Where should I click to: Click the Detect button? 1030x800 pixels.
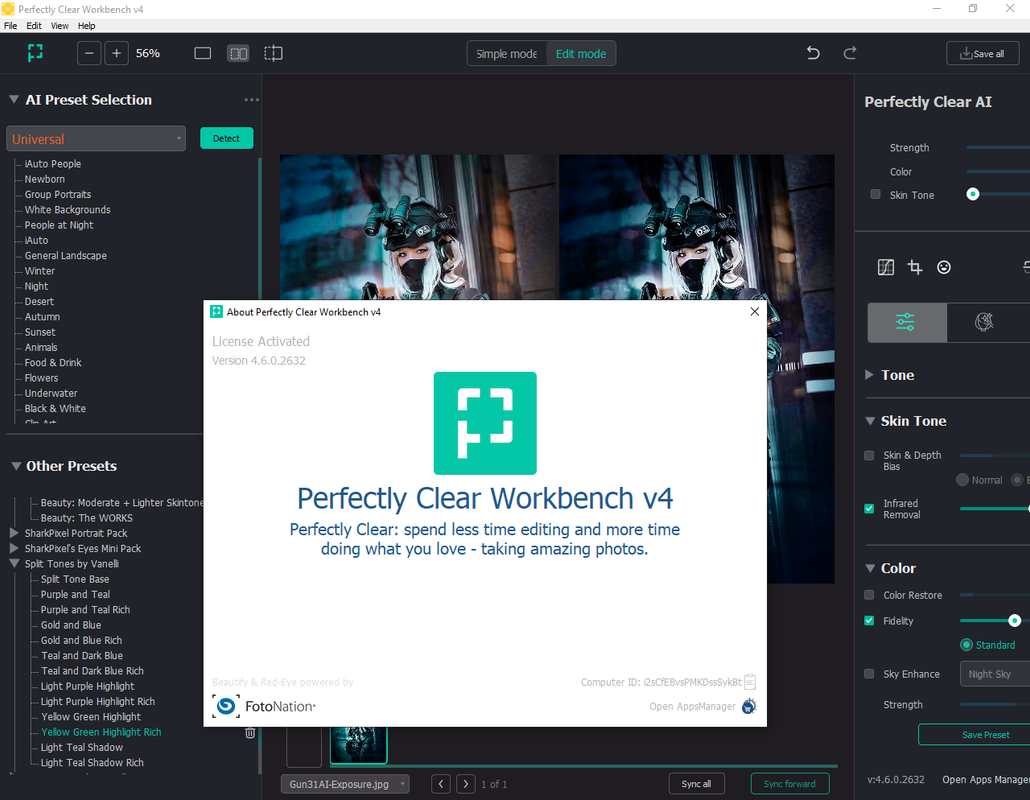227,138
